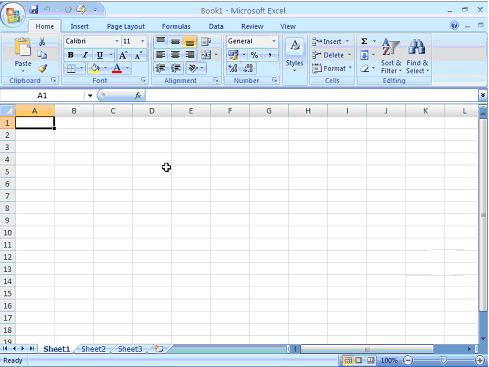
Task: Decrease decimal places
Action: click(248, 68)
